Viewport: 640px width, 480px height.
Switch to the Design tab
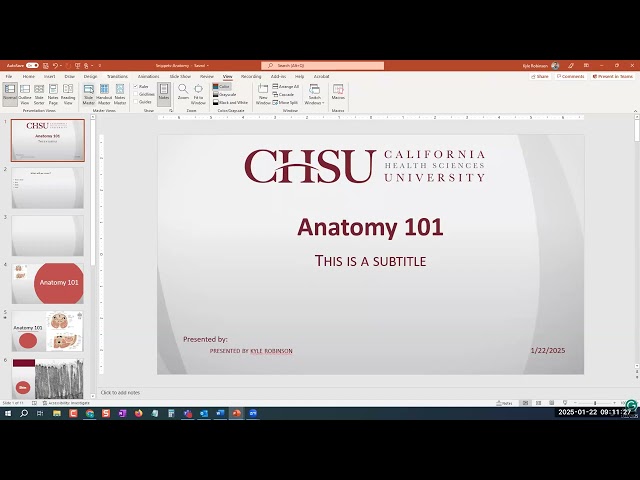click(91, 76)
